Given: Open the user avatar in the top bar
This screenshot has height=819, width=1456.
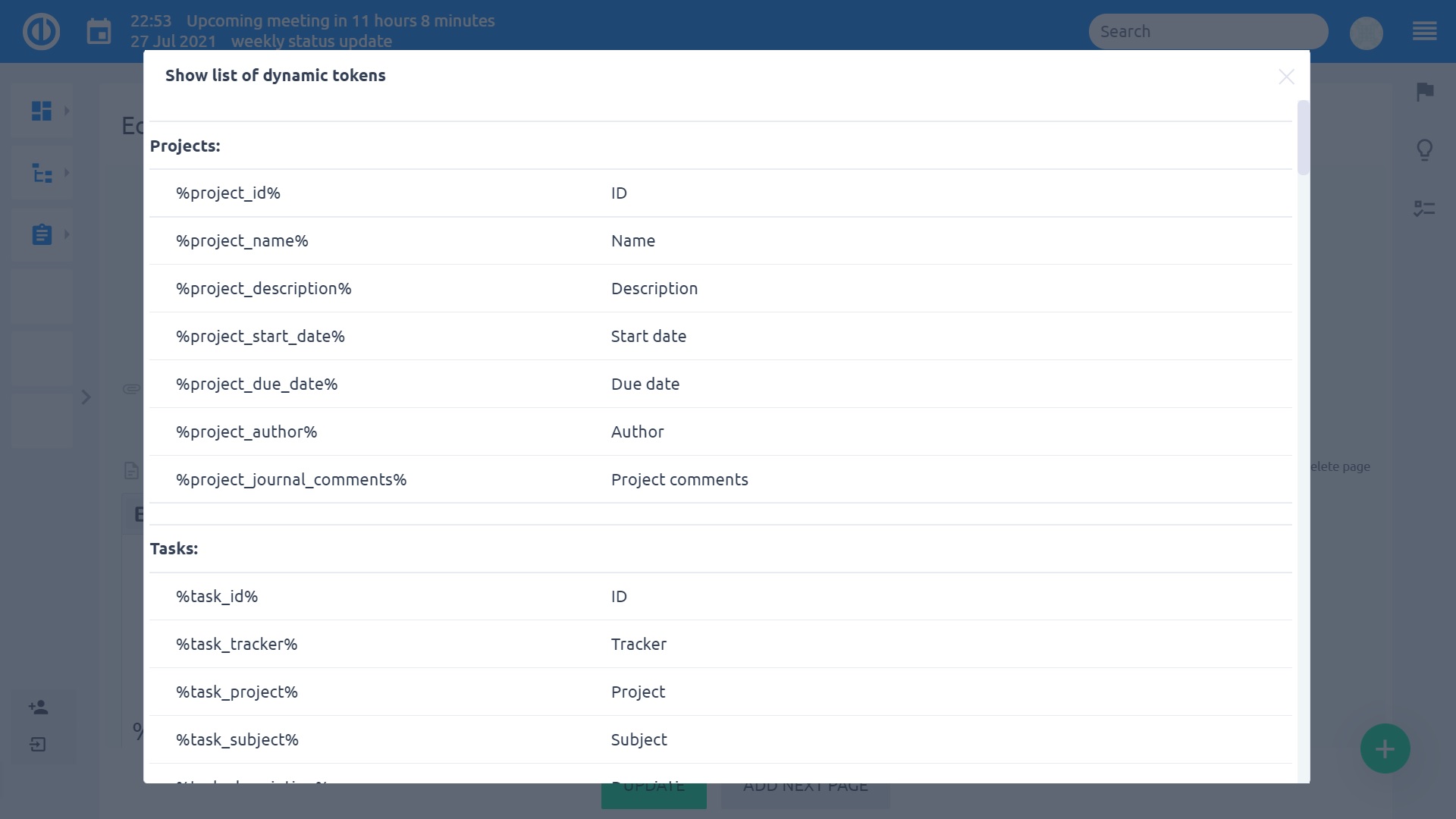Looking at the screenshot, I should click(x=1366, y=33).
